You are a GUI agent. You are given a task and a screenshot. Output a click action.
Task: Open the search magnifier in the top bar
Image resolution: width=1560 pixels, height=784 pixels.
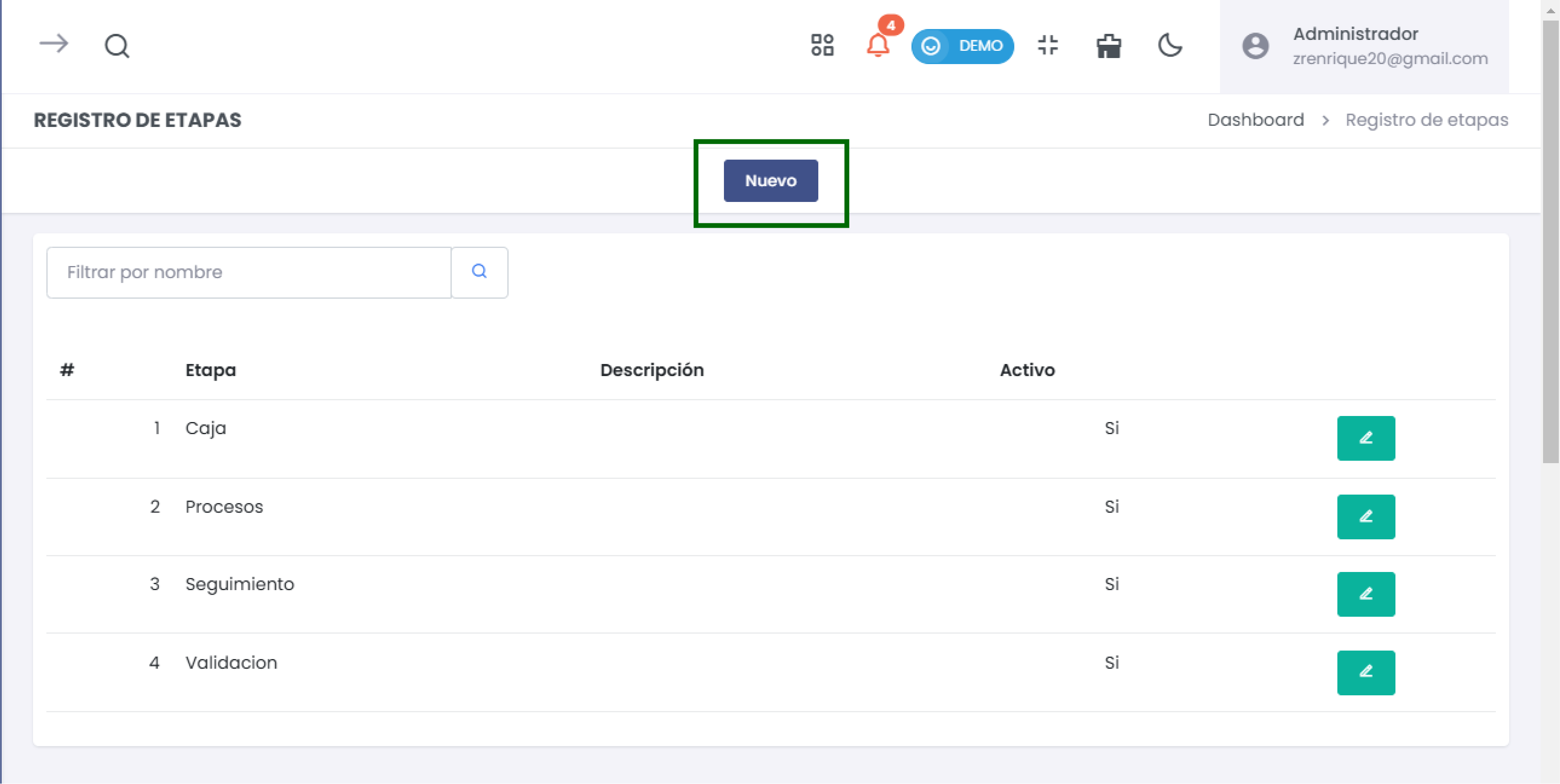[x=117, y=46]
